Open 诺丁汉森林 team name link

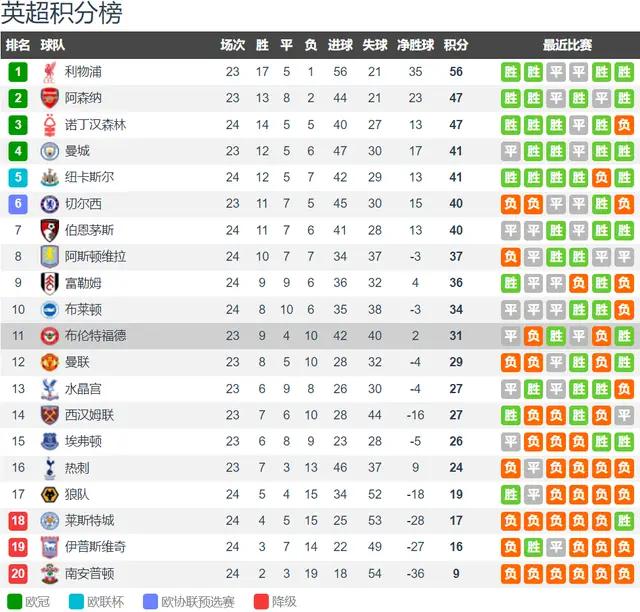pyautogui.click(x=95, y=125)
